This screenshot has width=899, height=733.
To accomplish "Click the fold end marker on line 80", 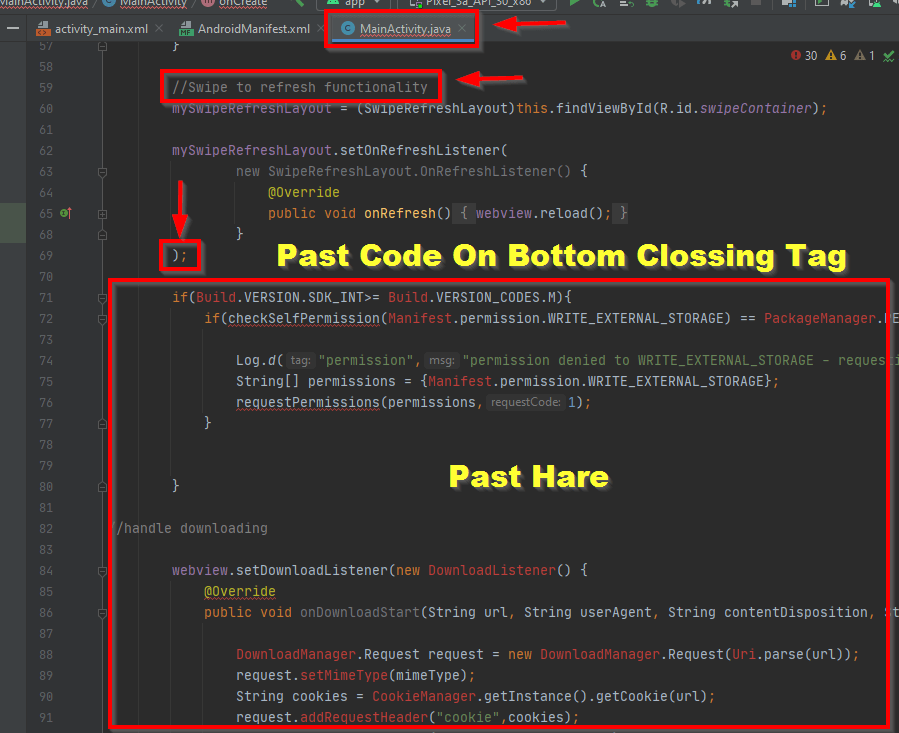I will point(103,487).
